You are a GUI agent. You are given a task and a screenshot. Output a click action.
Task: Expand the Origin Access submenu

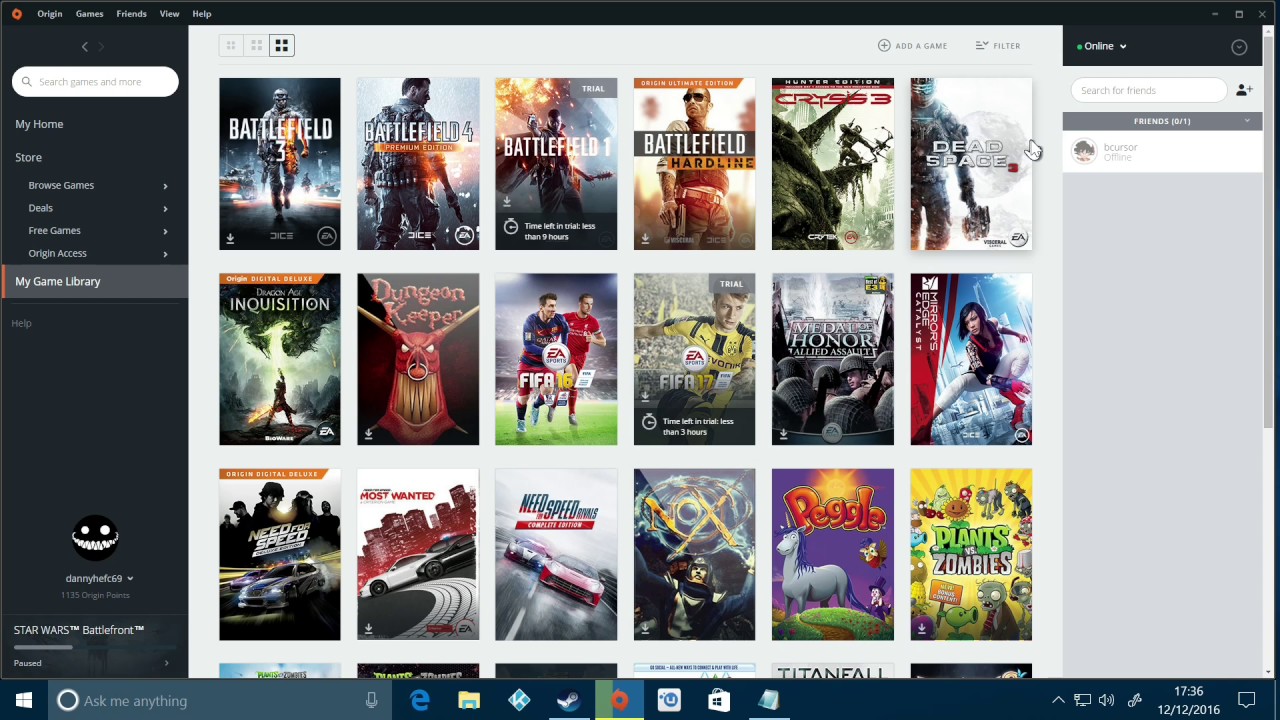click(x=165, y=254)
